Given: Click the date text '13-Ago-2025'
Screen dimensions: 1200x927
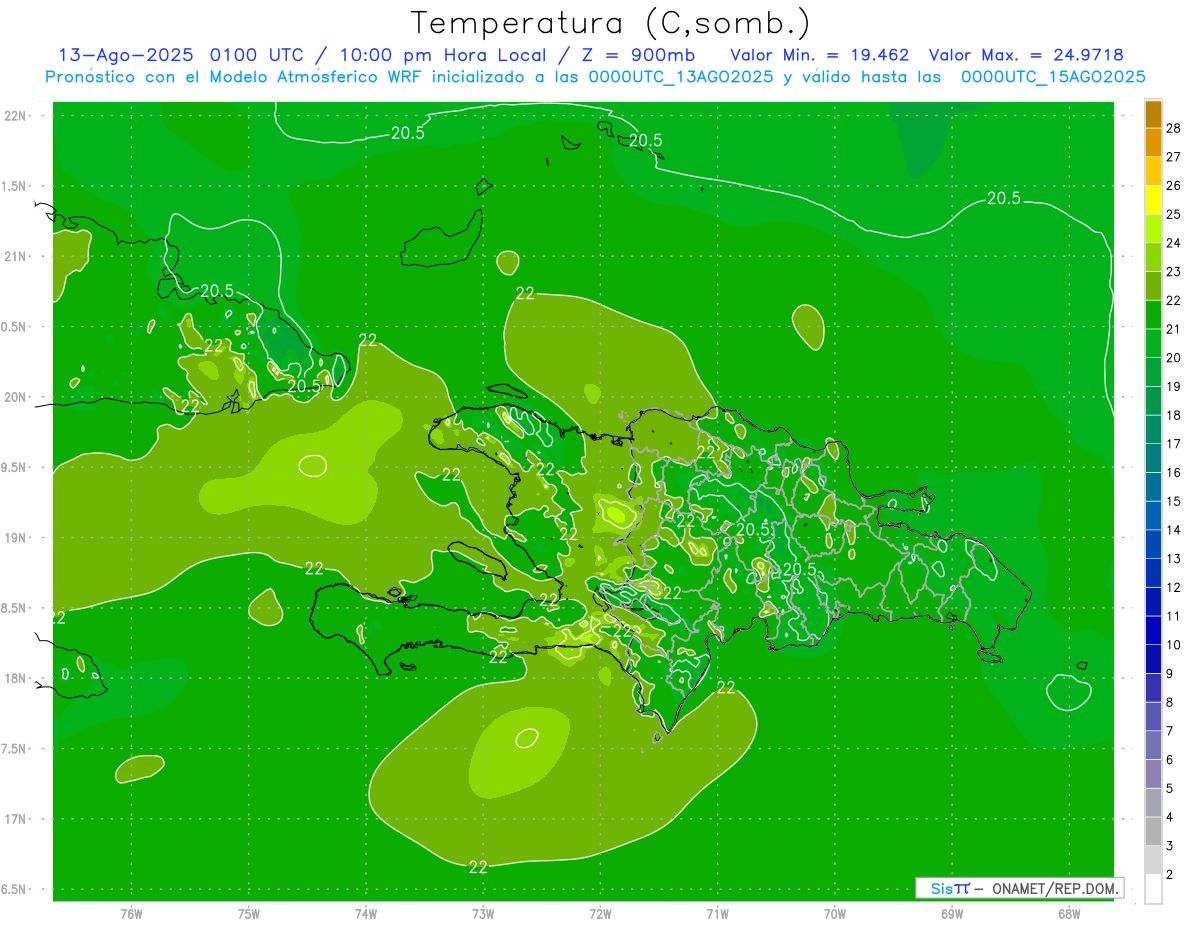Looking at the screenshot, I should [x=126, y=54].
